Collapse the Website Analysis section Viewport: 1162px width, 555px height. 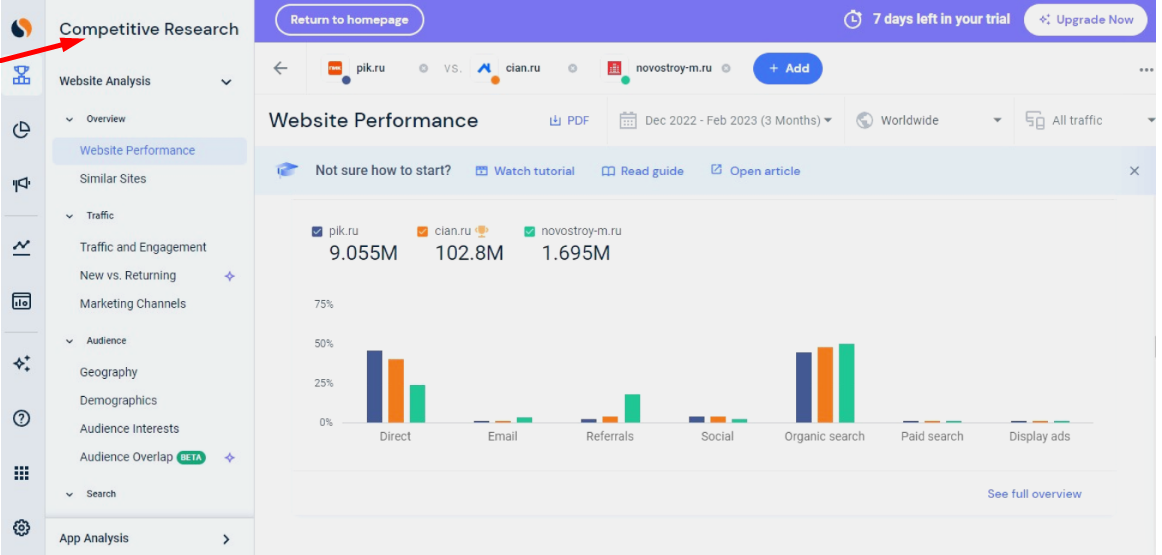(x=226, y=82)
